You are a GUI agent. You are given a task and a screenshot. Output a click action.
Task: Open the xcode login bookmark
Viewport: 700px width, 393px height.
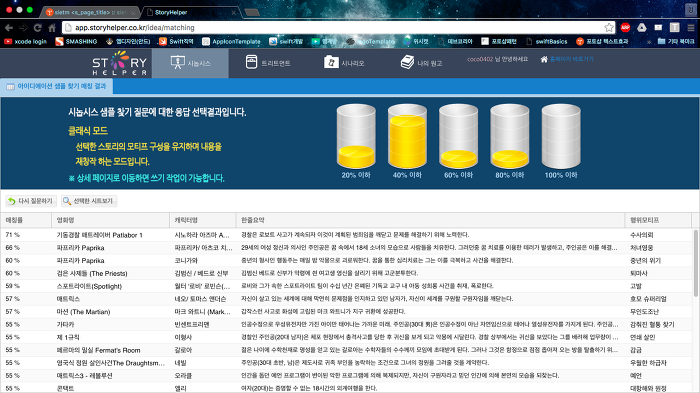pos(25,42)
